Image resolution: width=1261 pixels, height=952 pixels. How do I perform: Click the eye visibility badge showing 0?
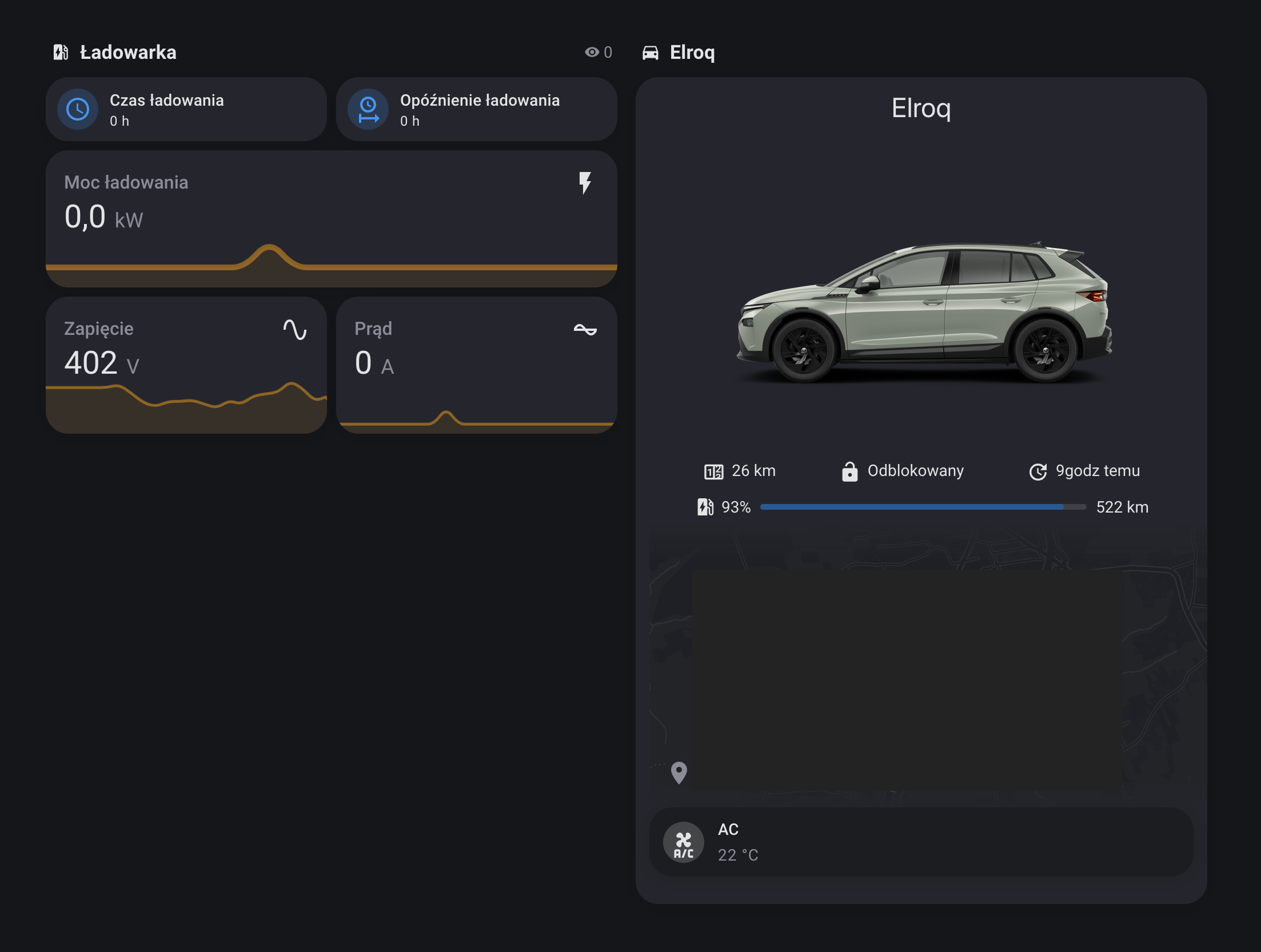(x=598, y=52)
